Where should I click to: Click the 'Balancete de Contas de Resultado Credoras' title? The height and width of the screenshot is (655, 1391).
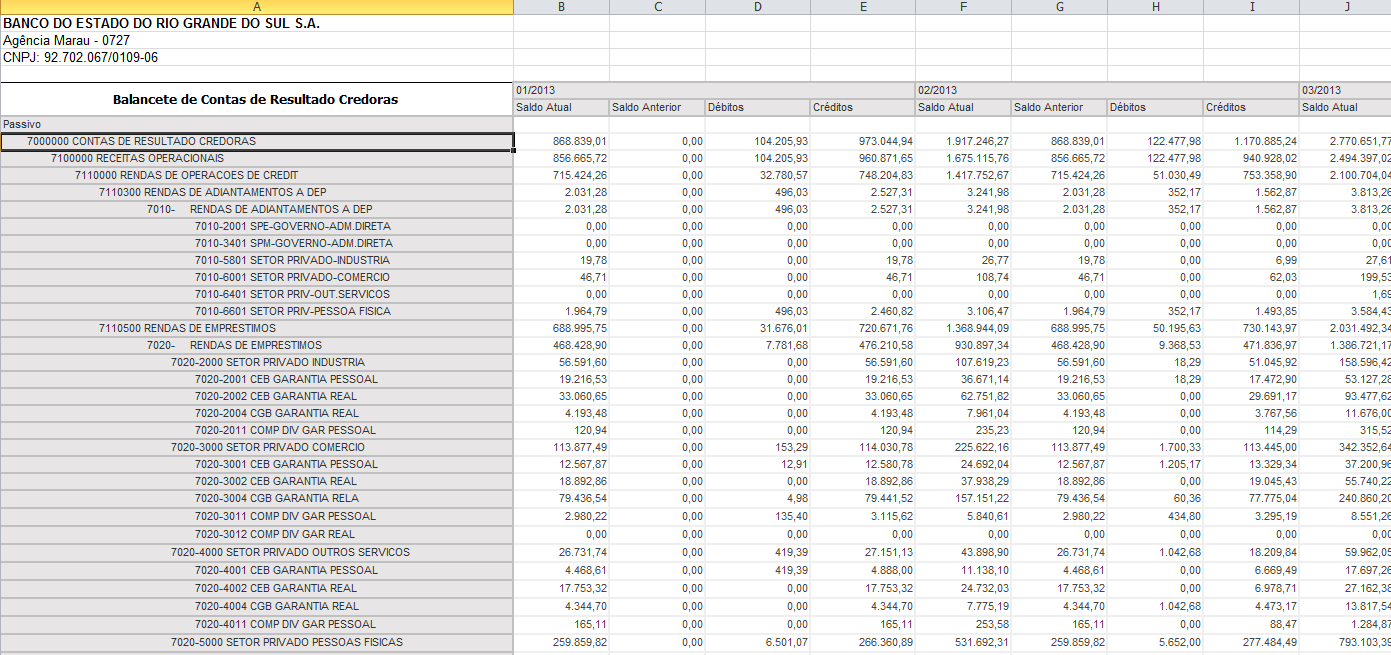point(256,99)
